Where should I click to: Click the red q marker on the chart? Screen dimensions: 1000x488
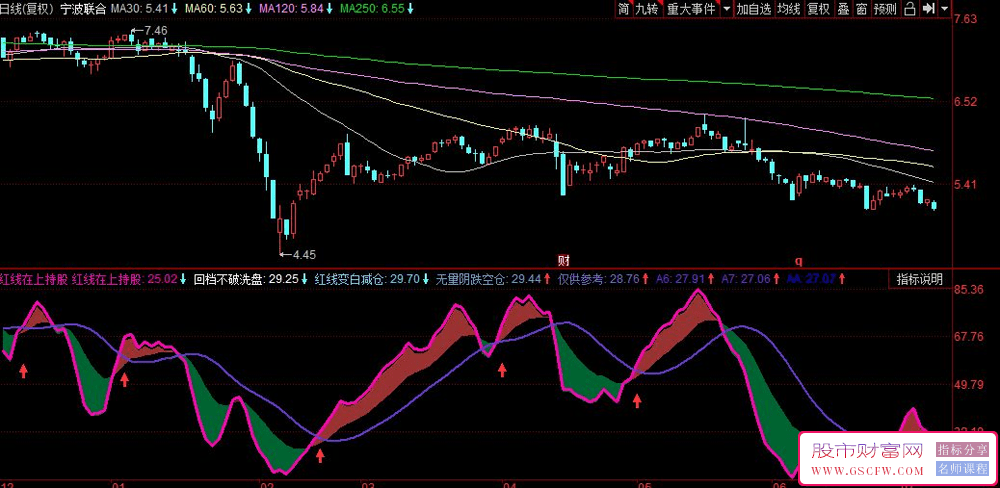pos(798,260)
